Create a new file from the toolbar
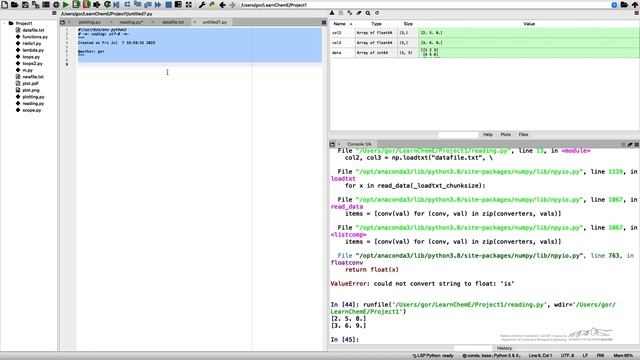The image size is (640, 360). (x=4, y=4)
